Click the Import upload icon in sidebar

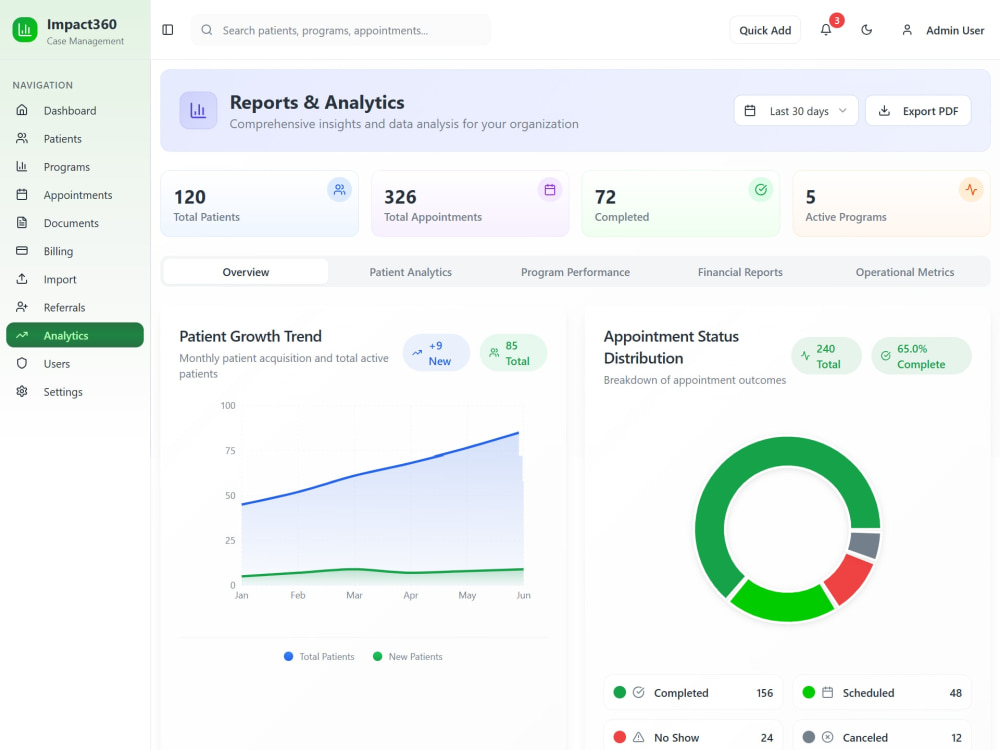click(x=22, y=279)
